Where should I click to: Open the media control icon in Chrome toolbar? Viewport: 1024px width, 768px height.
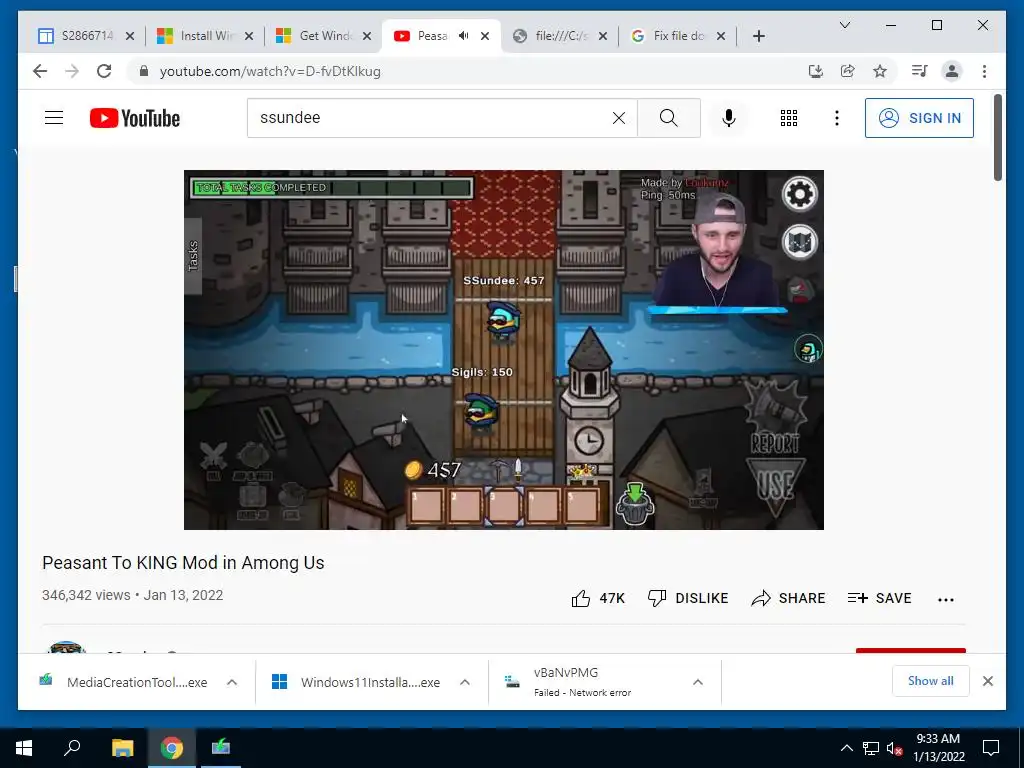[x=920, y=71]
